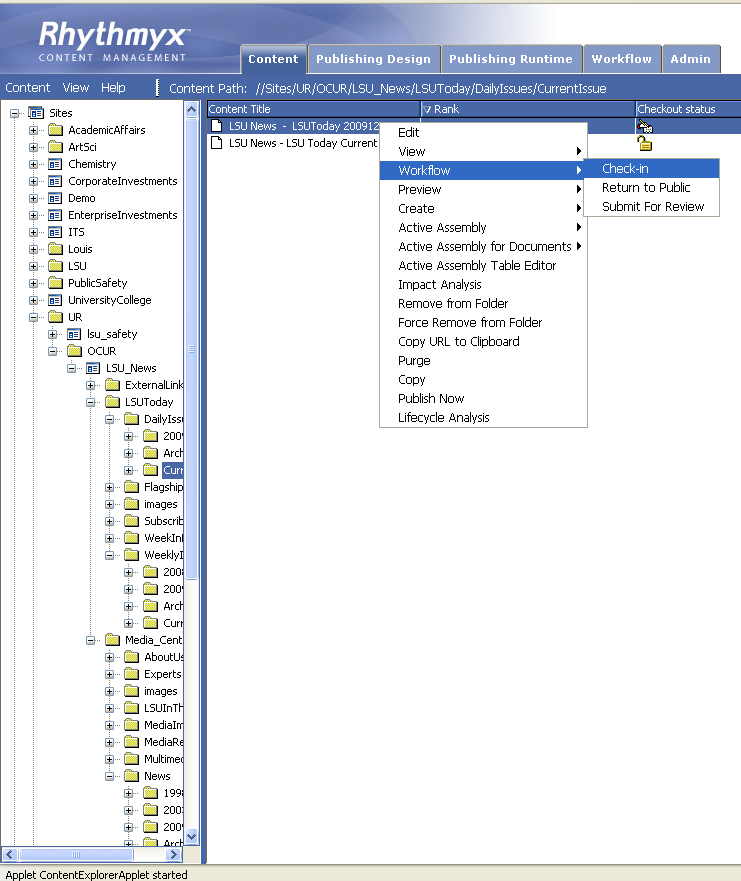Viewport: 741px width, 881px height.
Task: Click the CorporateInvestments site icon
Action: tap(55, 181)
